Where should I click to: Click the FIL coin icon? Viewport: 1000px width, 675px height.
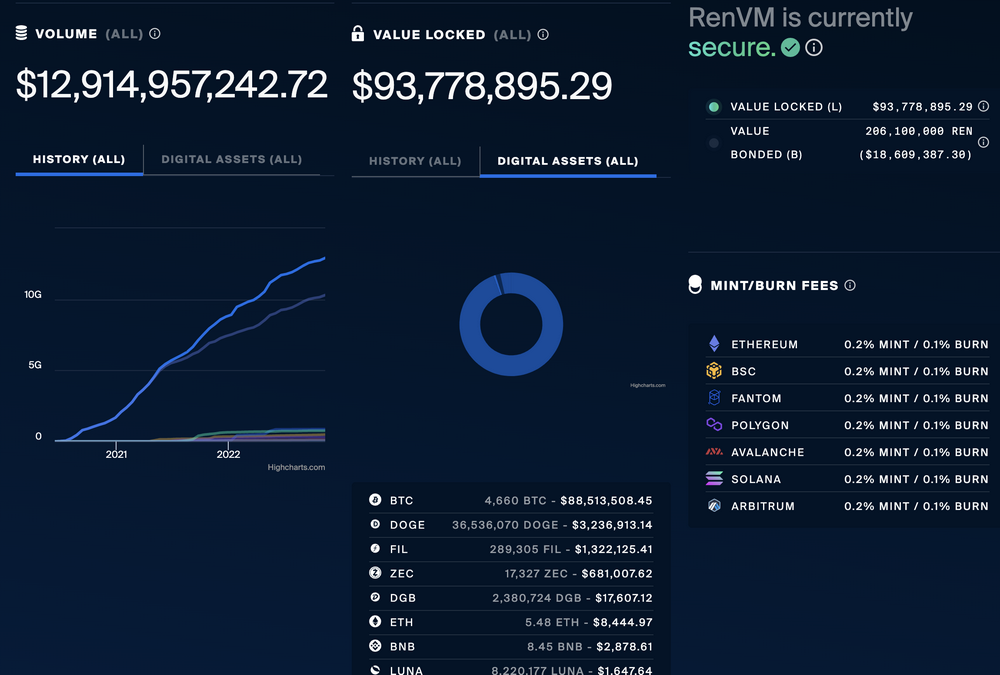(375, 548)
